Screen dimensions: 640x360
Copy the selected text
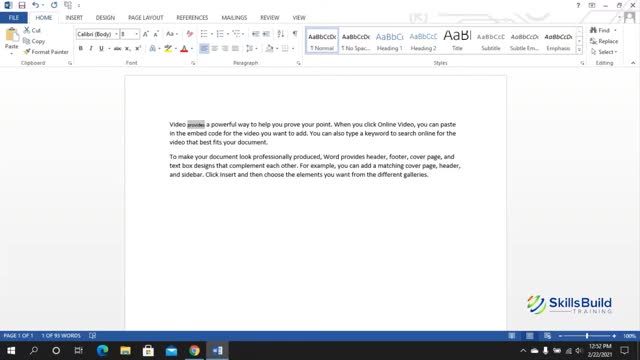click(x=34, y=41)
